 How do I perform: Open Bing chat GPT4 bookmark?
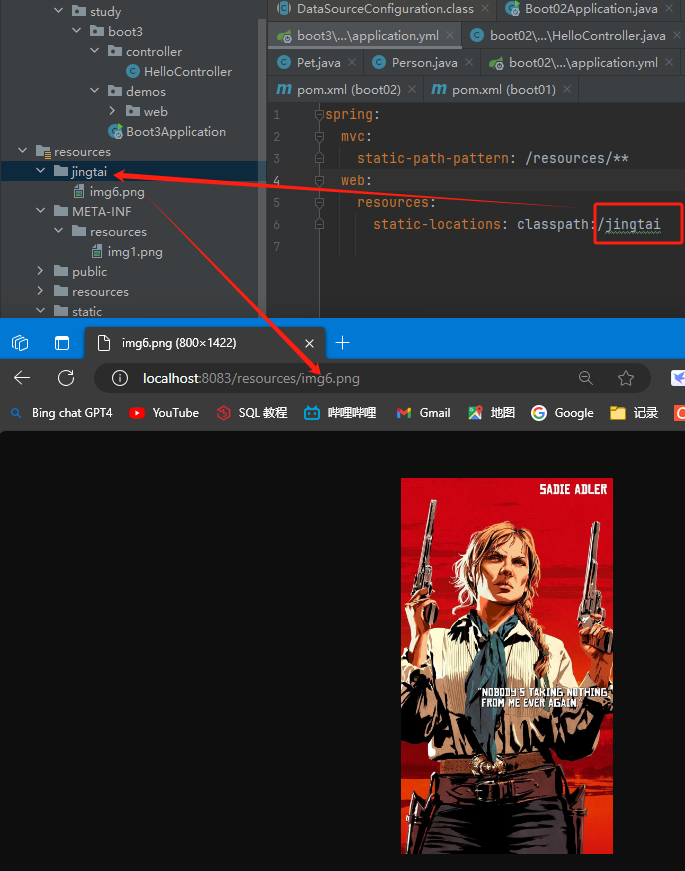(x=62, y=413)
